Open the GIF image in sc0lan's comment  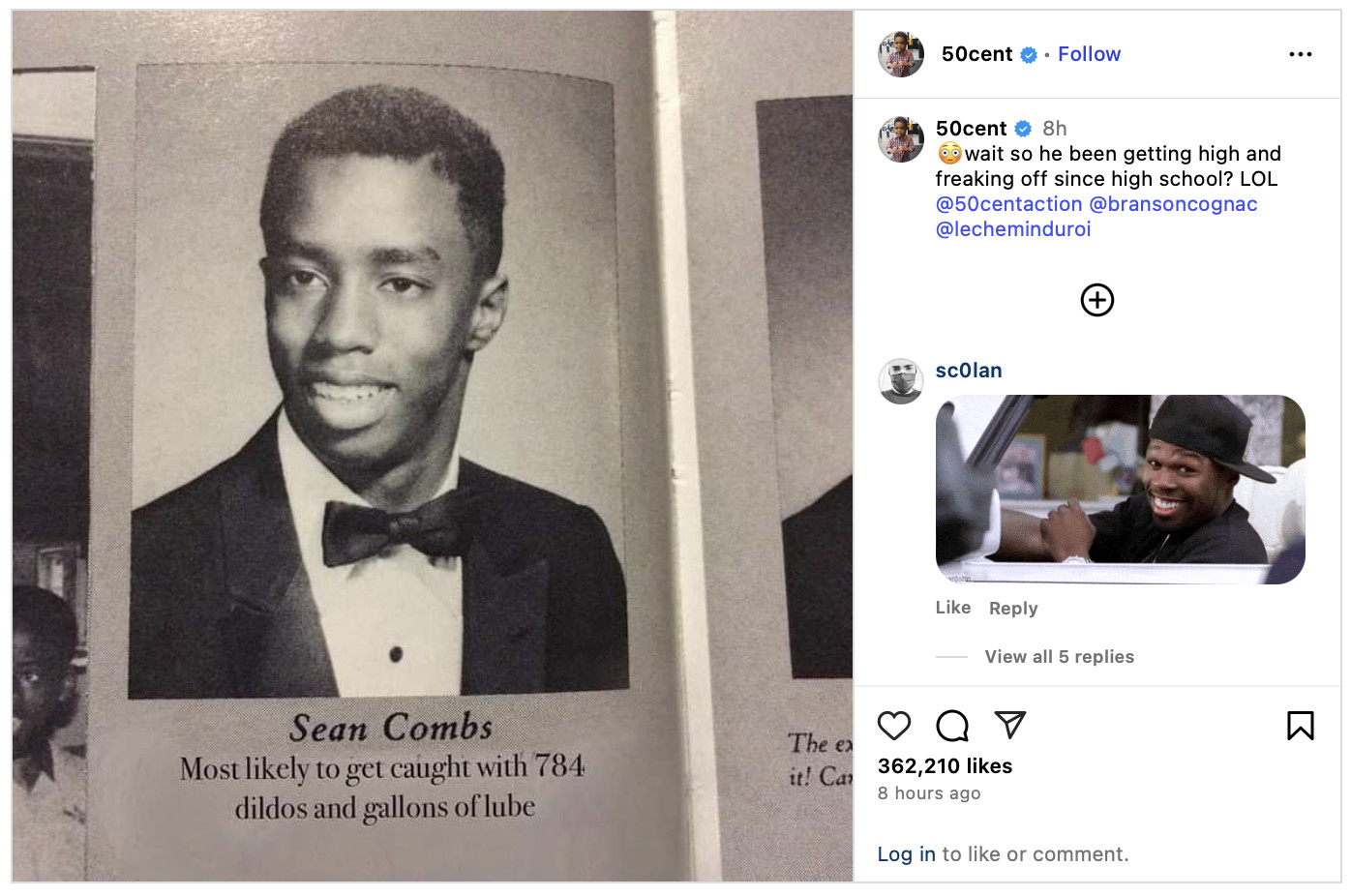pyautogui.click(x=1120, y=490)
